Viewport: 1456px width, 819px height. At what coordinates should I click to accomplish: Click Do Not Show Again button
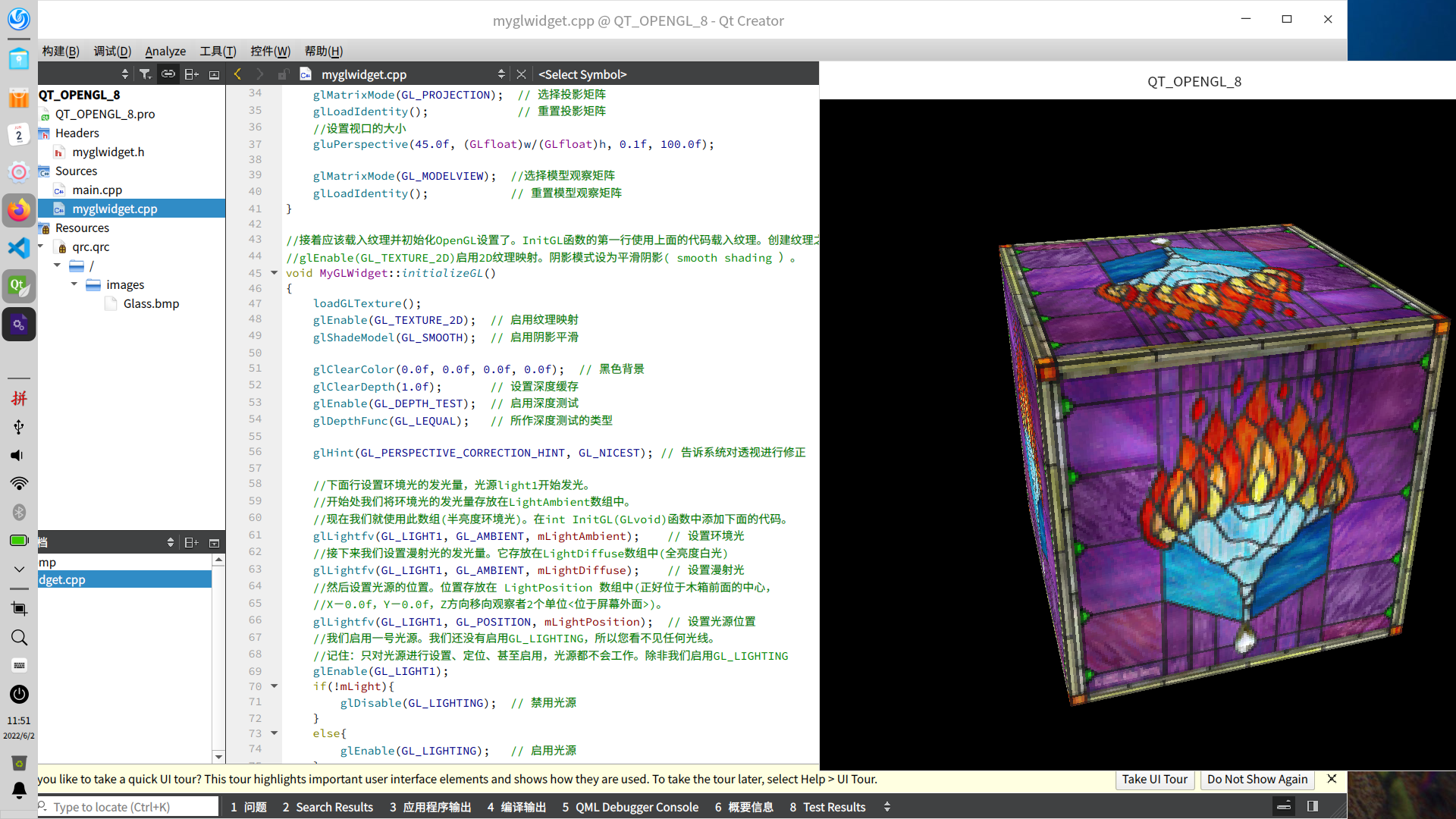(1257, 780)
